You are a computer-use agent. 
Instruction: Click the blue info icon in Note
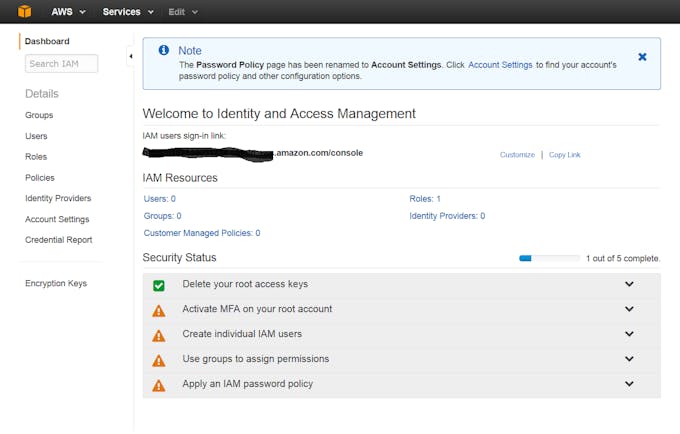coord(163,50)
